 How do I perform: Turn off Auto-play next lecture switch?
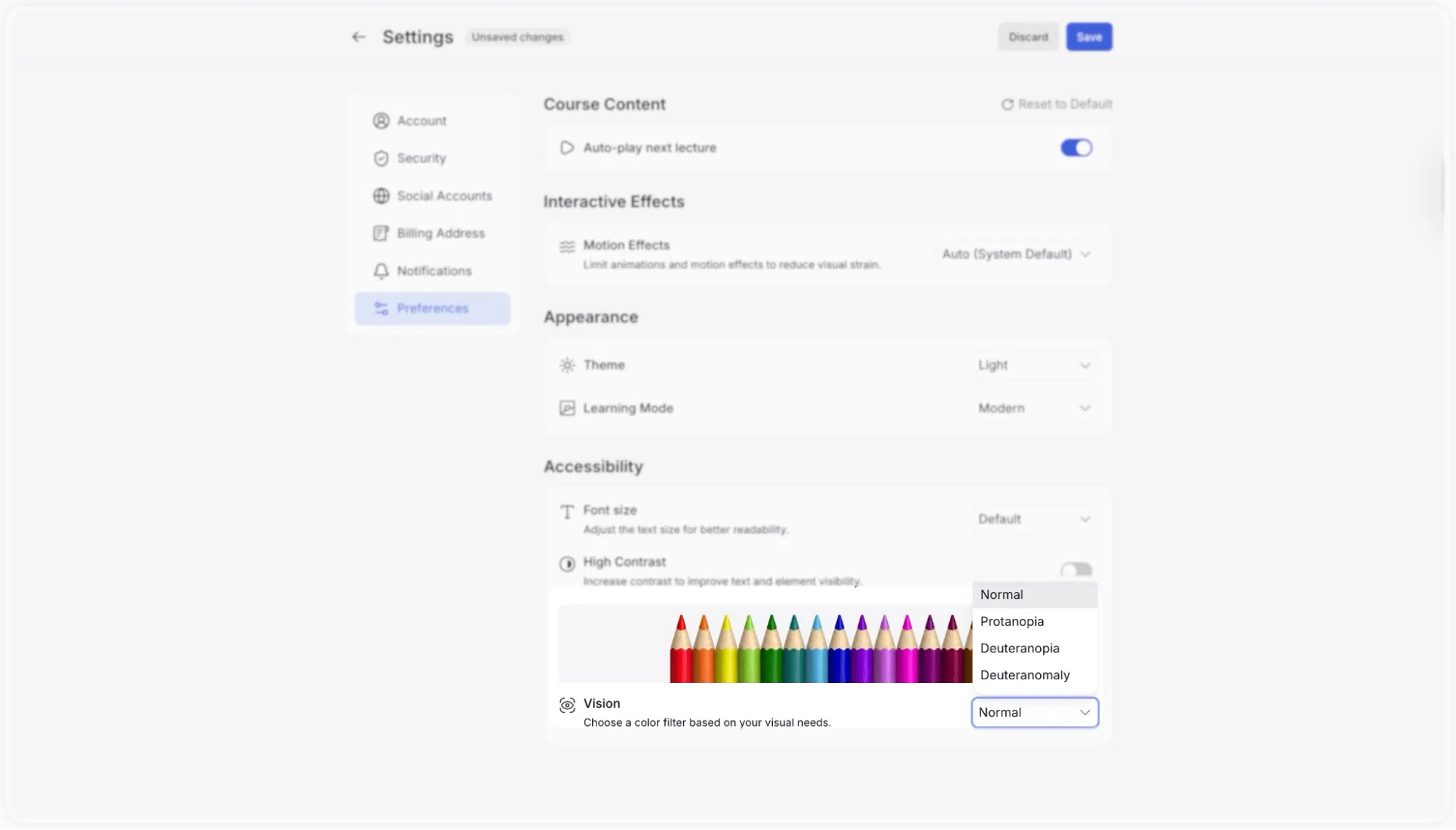[x=1076, y=148]
